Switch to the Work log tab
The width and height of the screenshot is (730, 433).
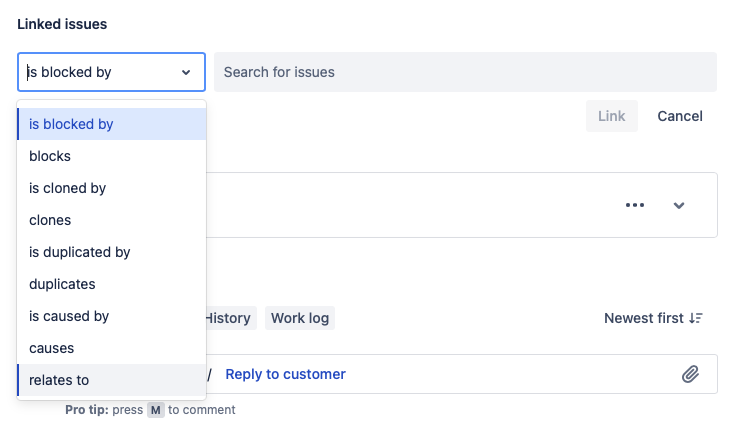(300, 318)
